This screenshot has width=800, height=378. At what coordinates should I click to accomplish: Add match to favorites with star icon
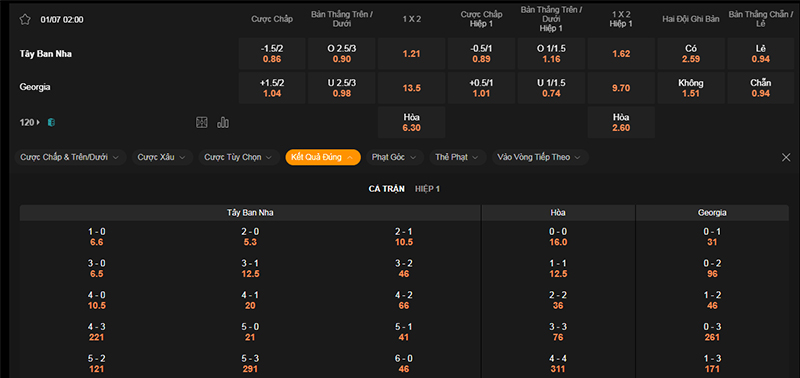25,19
